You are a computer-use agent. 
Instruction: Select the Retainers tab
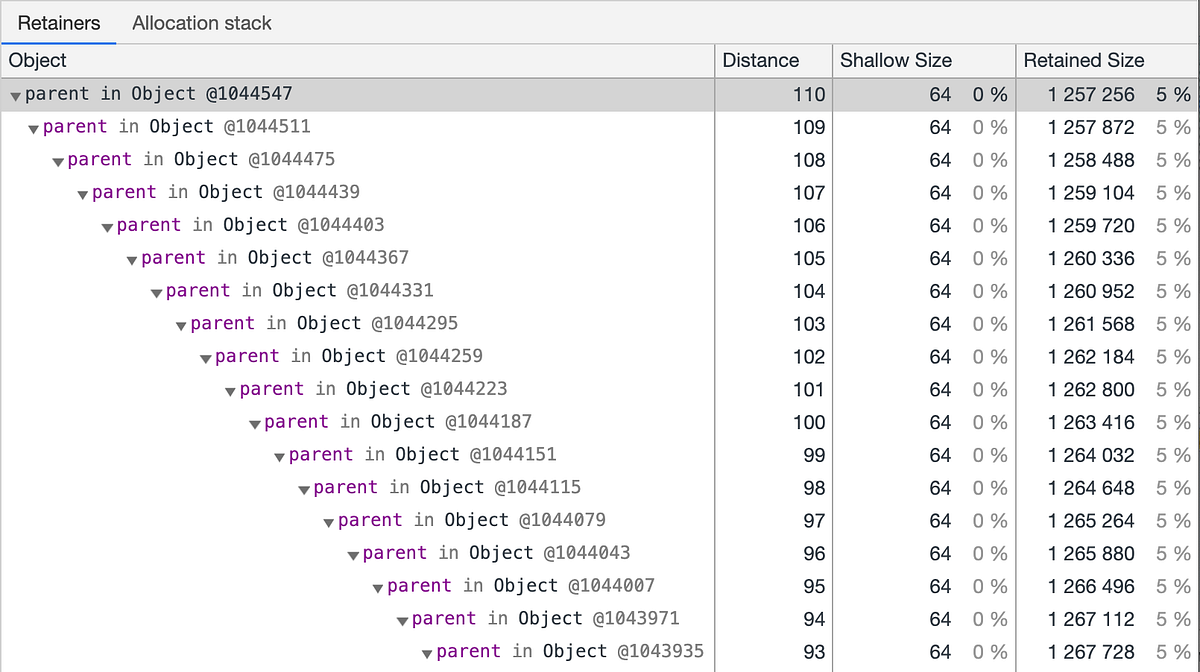pyautogui.click(x=59, y=22)
